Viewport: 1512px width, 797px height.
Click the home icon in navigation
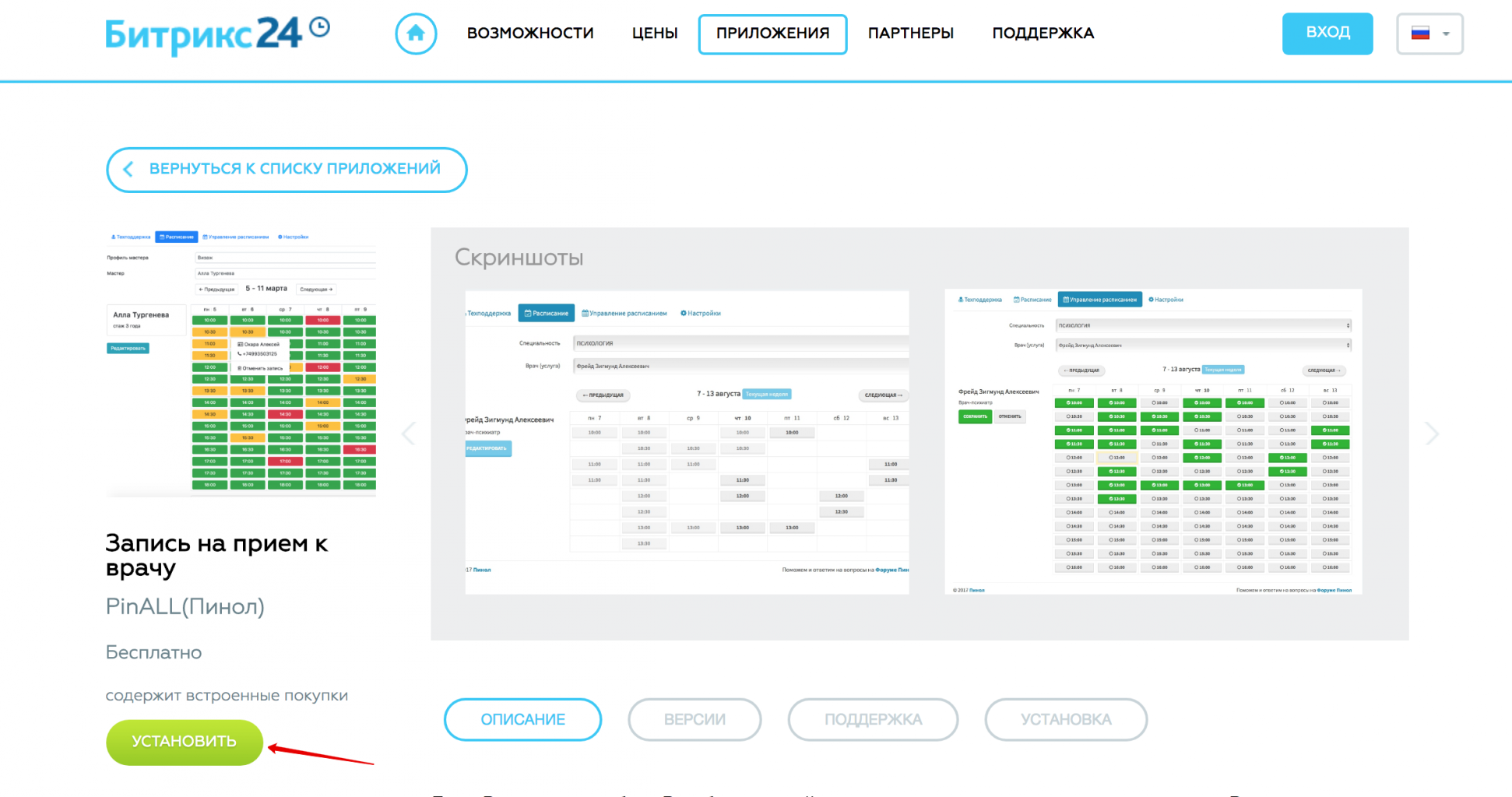click(x=416, y=33)
